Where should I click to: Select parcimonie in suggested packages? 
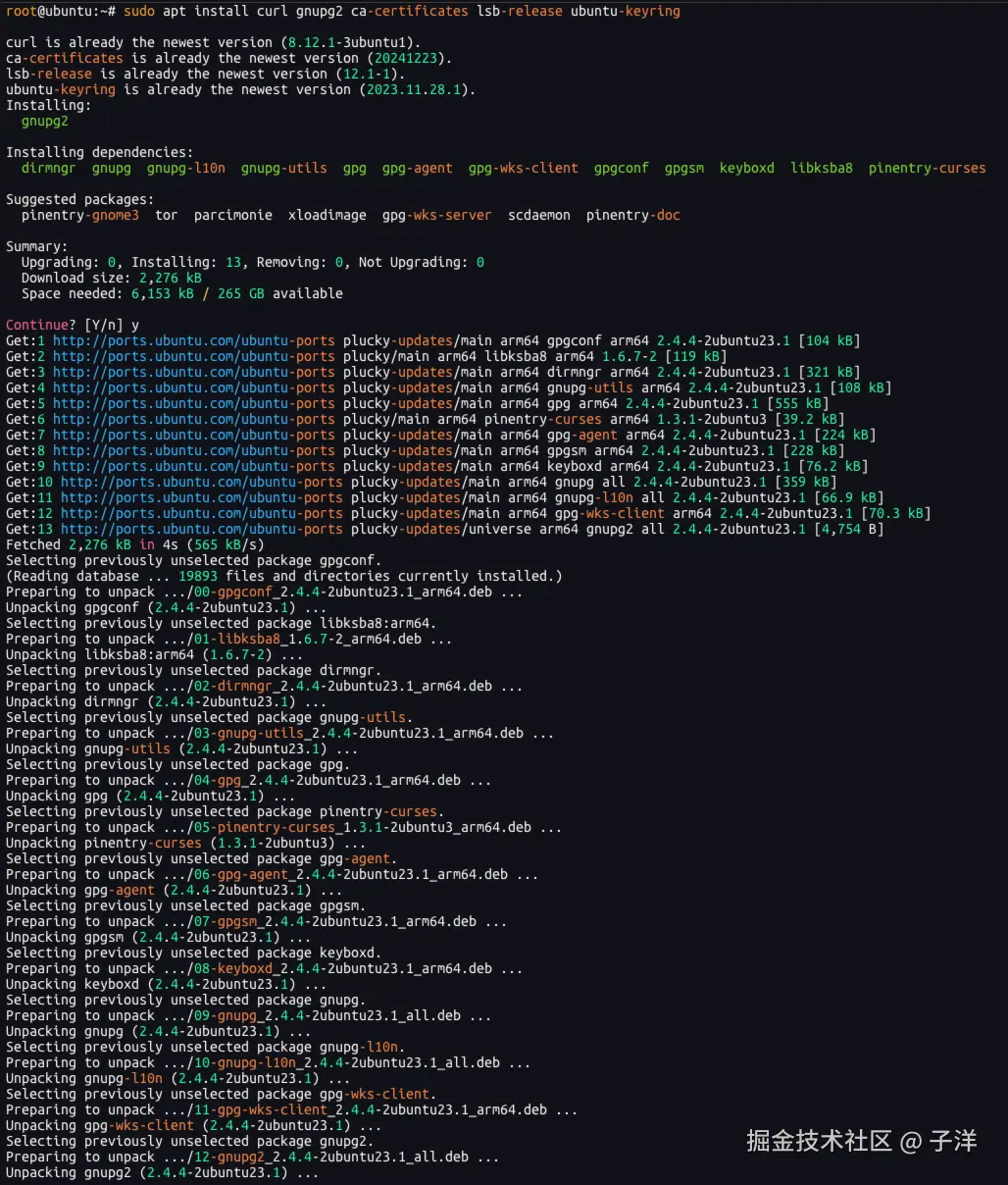click(233, 216)
